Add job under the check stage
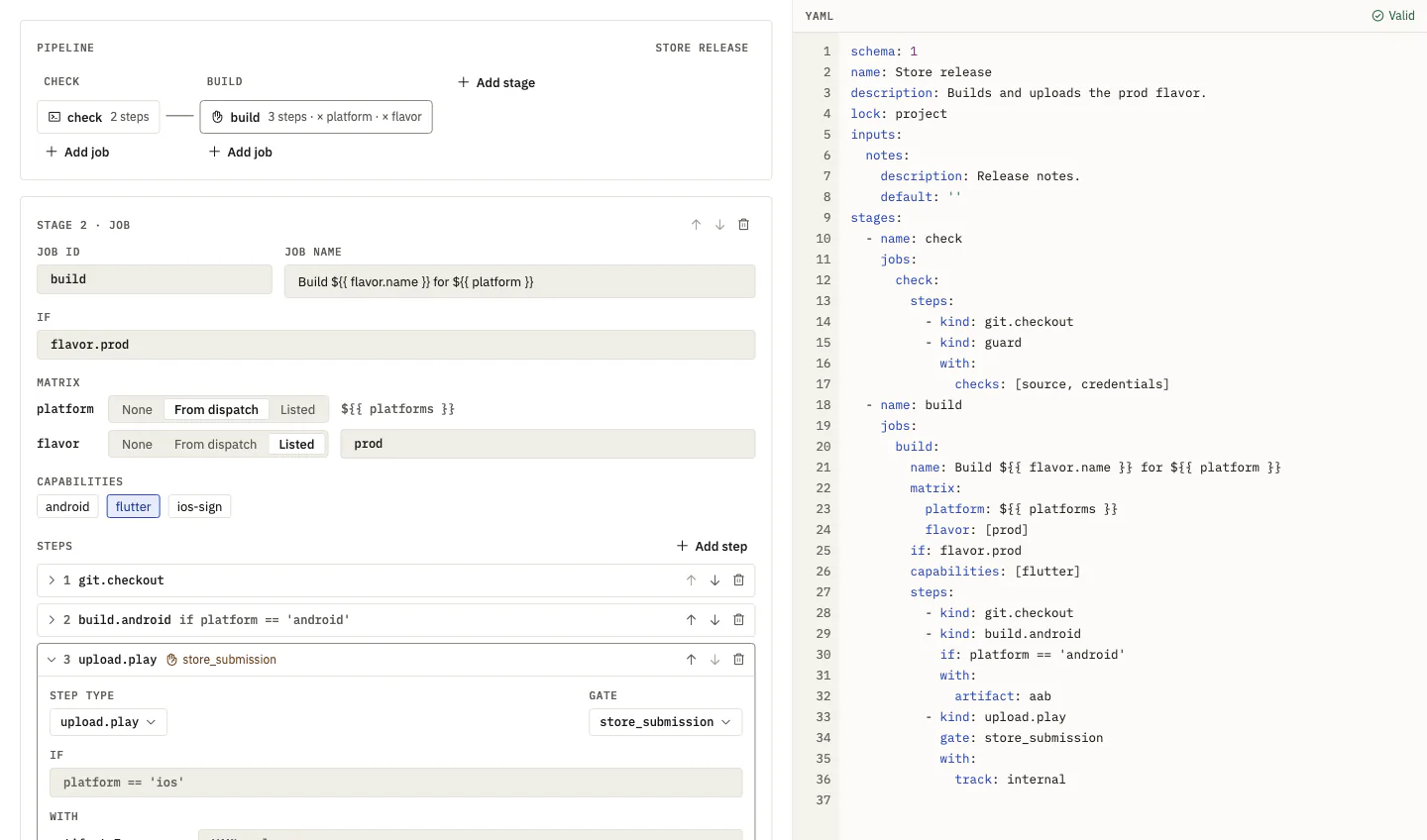The width and height of the screenshot is (1427, 840). pos(77,153)
